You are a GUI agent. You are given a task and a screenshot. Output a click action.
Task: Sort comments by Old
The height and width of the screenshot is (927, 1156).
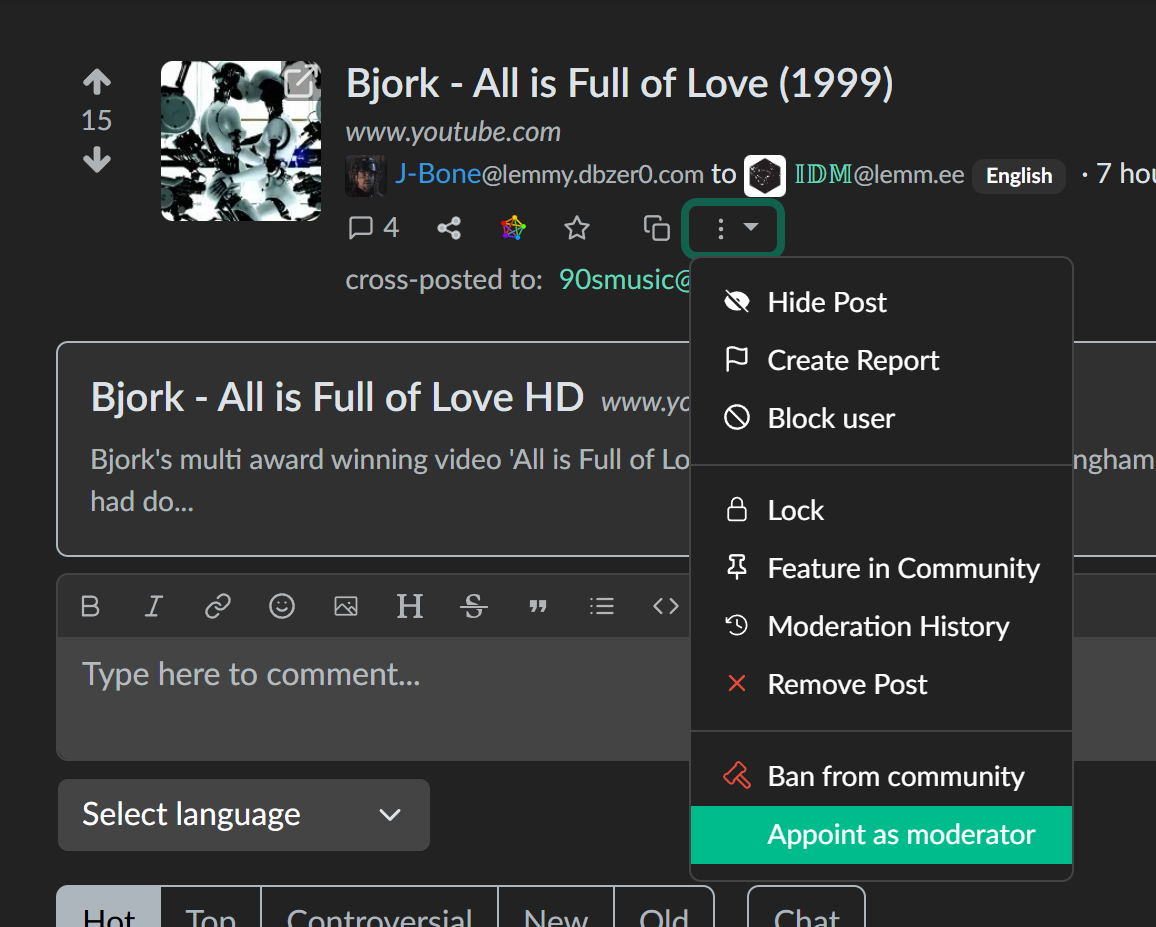pos(664,909)
